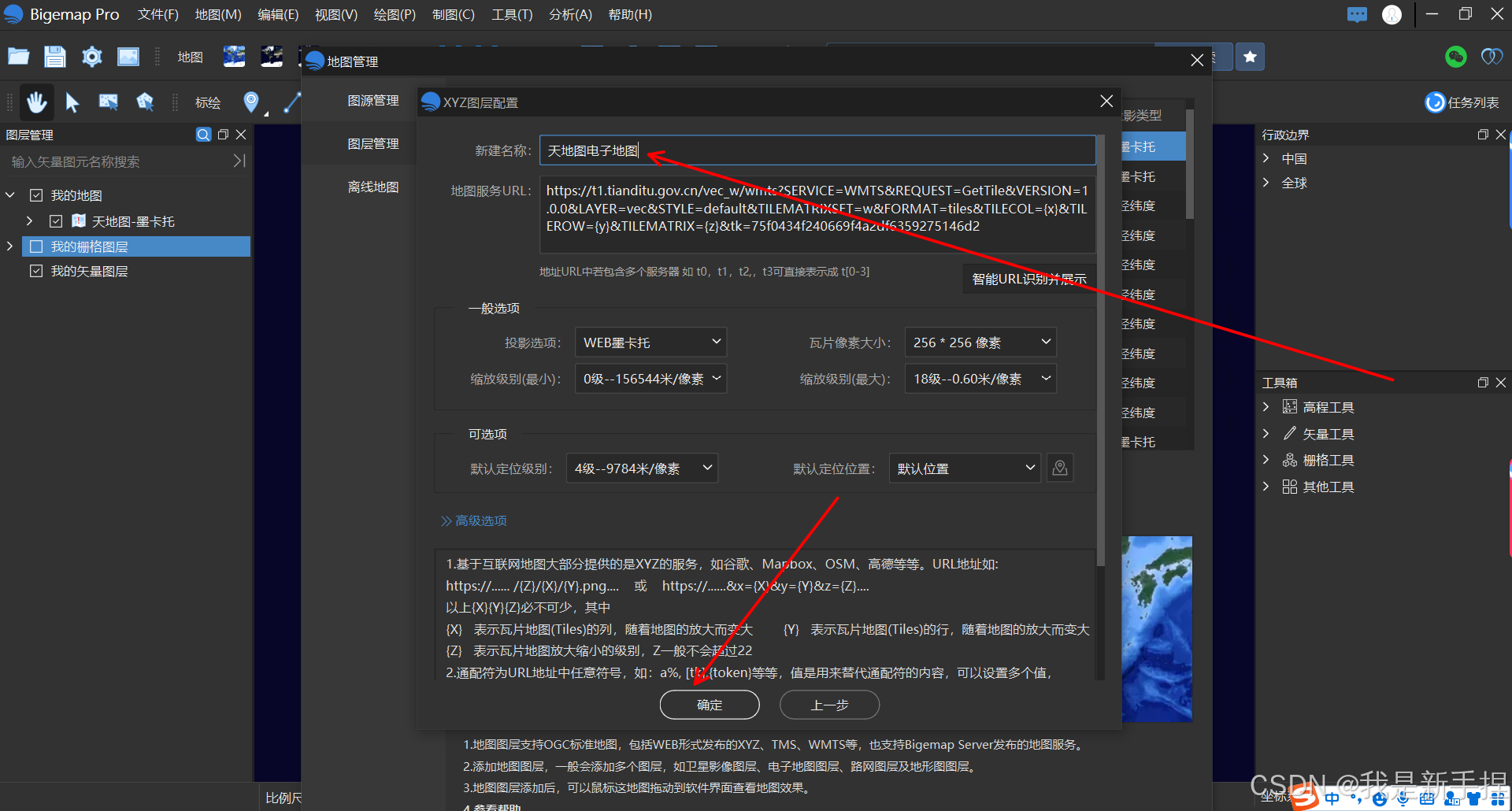The height and width of the screenshot is (811, 1512).
Task: Select the line drawing tool
Action: [x=291, y=102]
